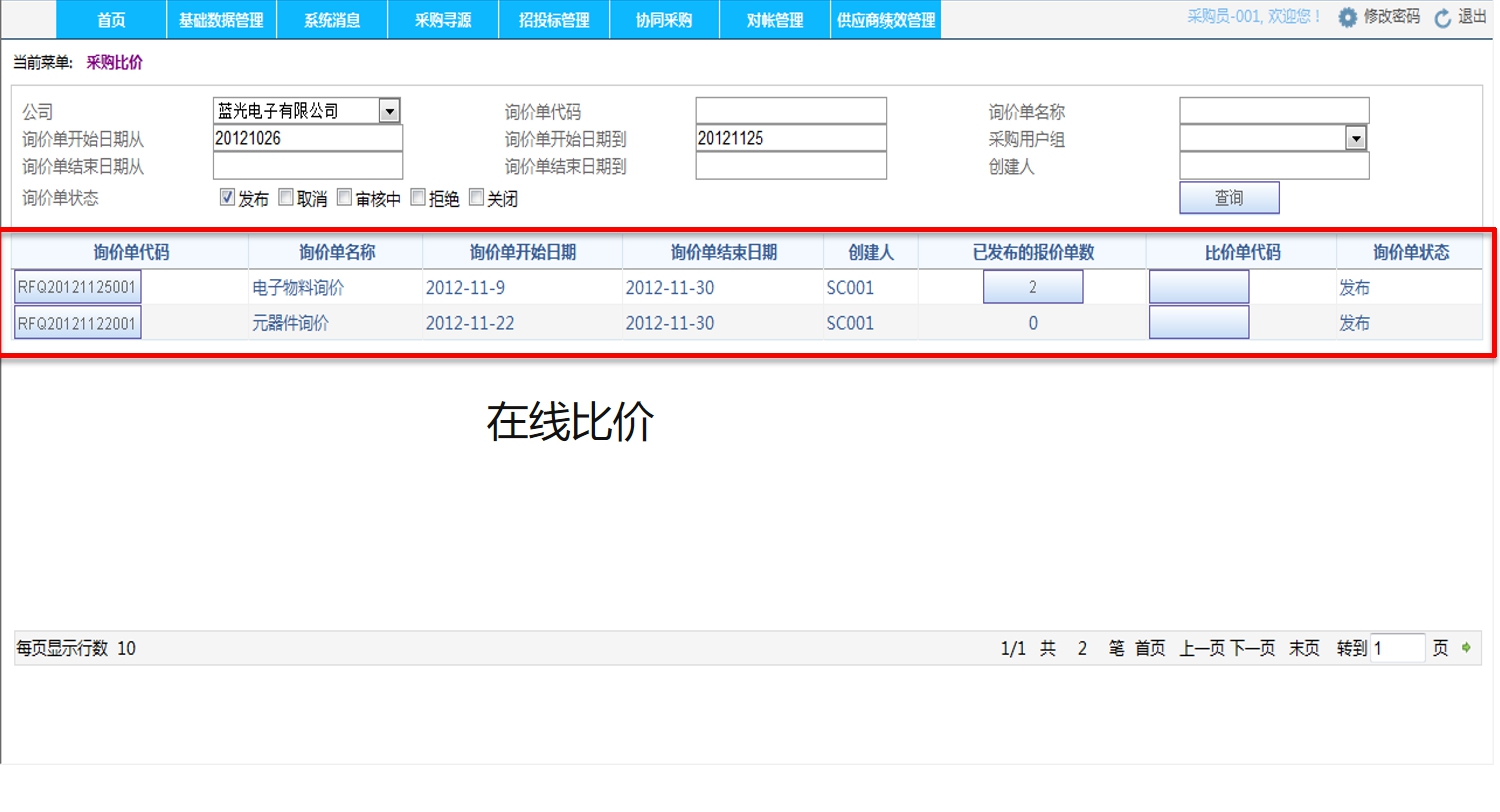1500x812 pixels.
Task: Uncheck the 发布 status checkbox
Action: pos(228,196)
